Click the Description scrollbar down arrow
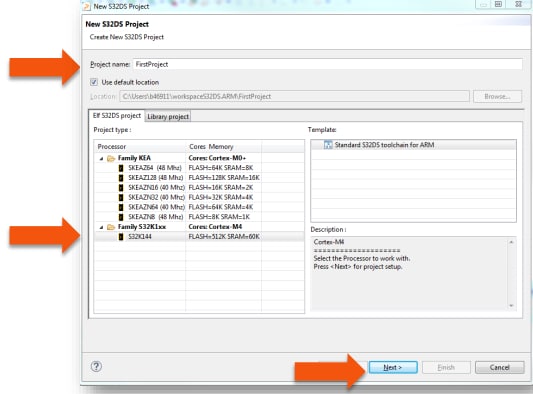This screenshot has width=533, height=394. (511, 306)
